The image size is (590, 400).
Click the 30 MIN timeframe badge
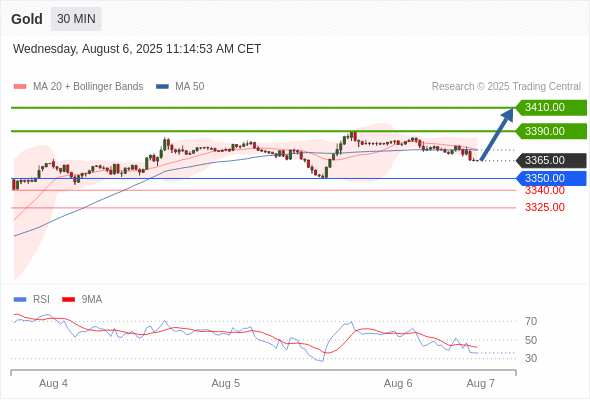coord(76,19)
